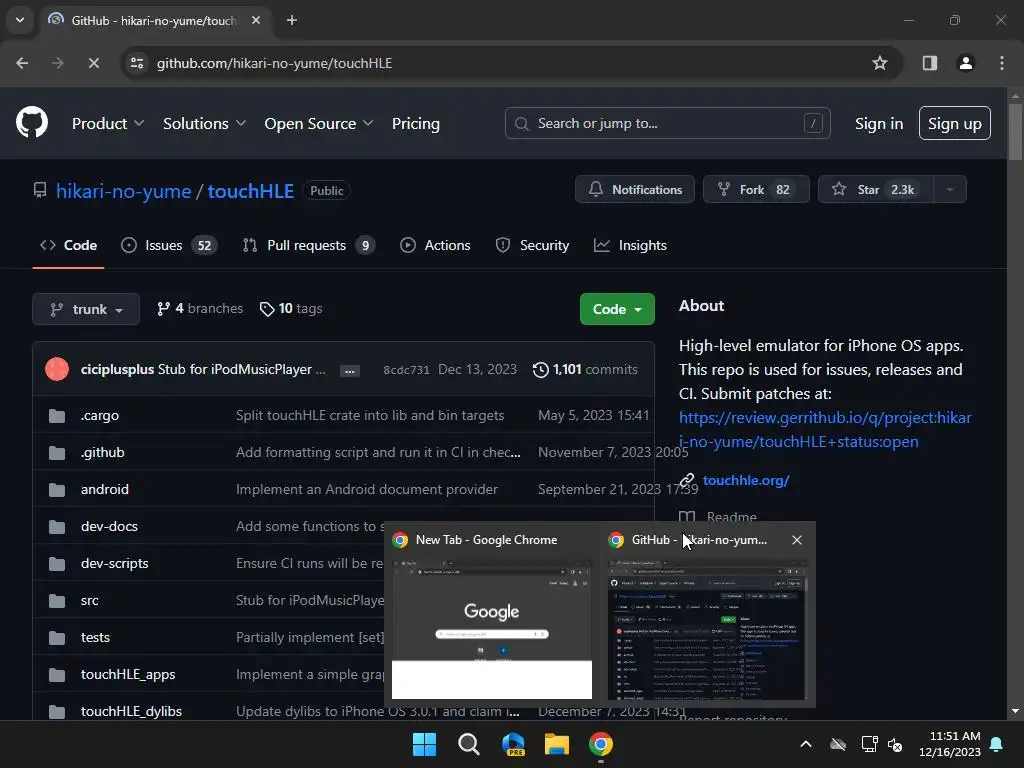Open the Chrome side panel icon
The width and height of the screenshot is (1024, 768).
tap(929, 63)
